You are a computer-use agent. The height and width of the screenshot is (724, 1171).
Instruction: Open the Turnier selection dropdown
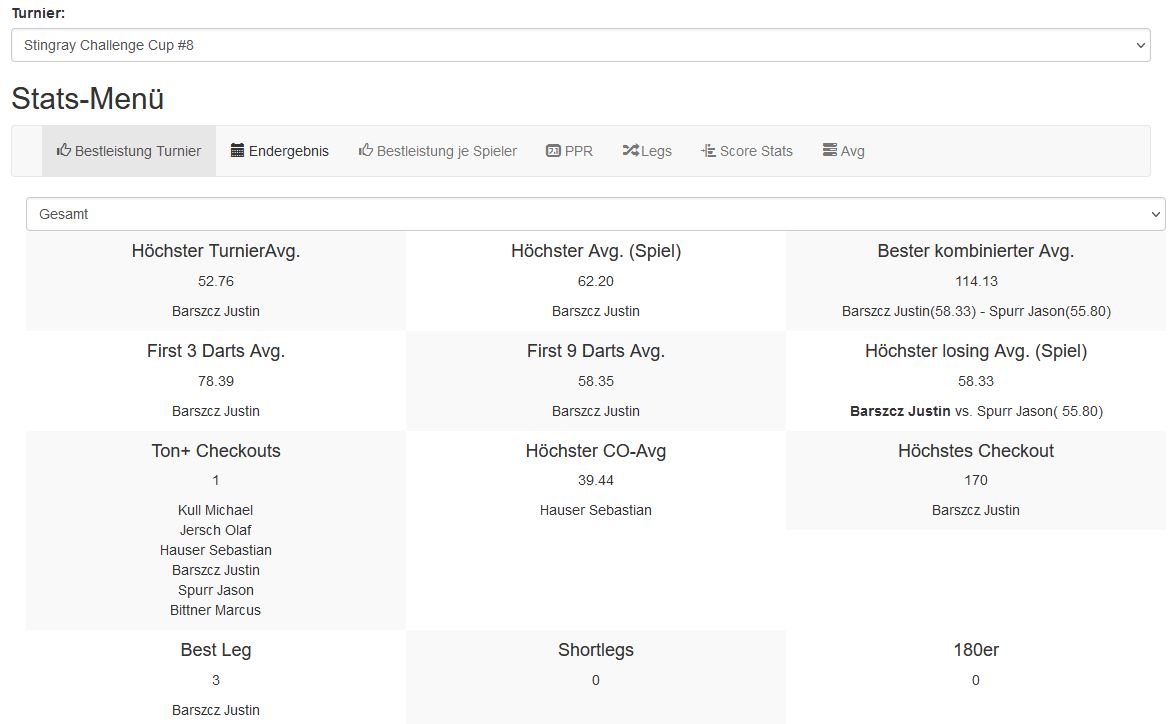coord(580,45)
